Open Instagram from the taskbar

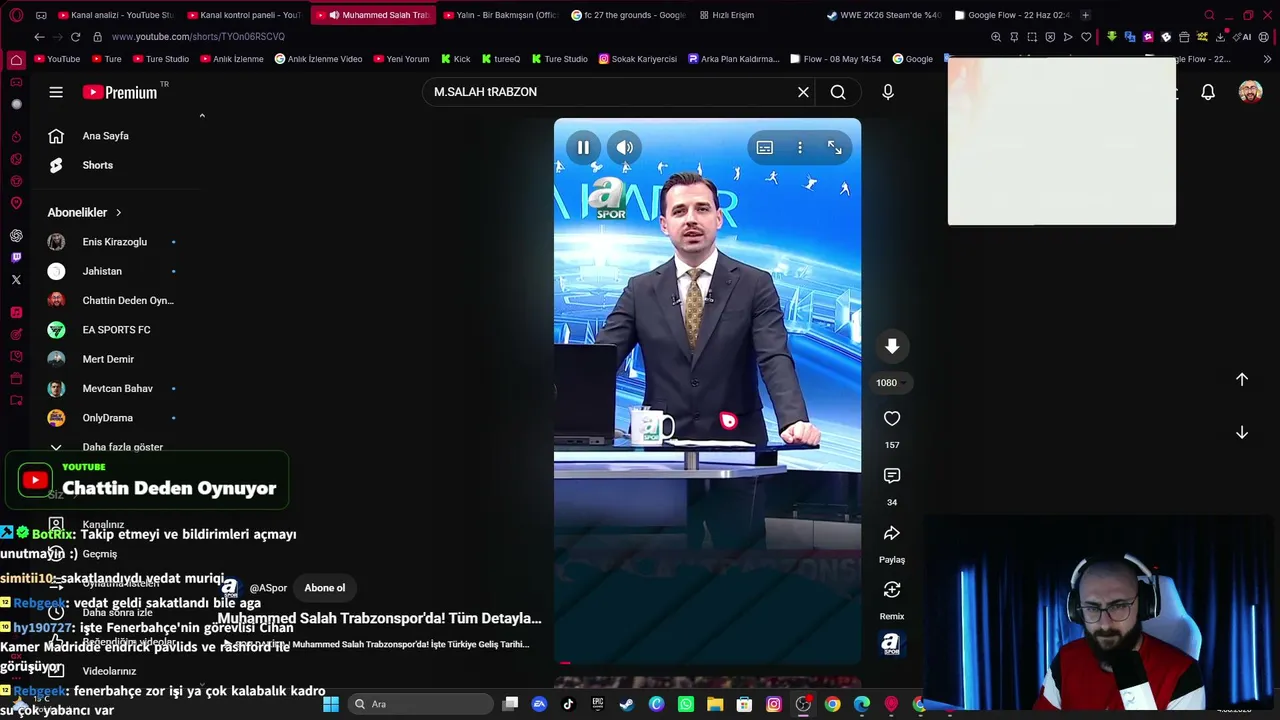pyautogui.click(x=774, y=704)
